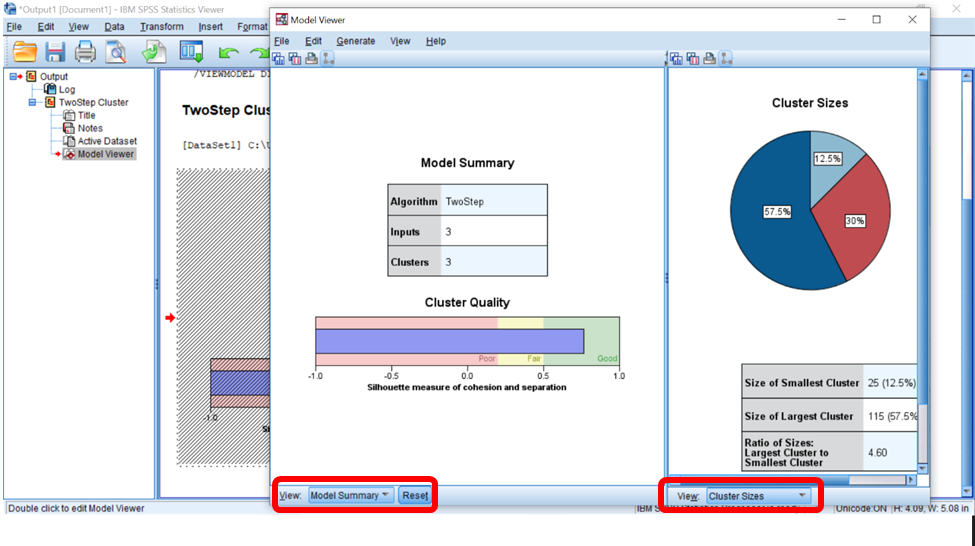
Task: Click the 'Cluster Sizes' chart title
Action: (x=810, y=103)
